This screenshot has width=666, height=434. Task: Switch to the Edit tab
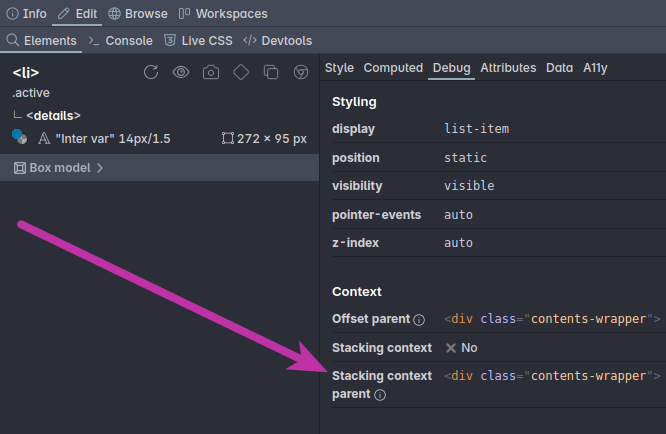tap(77, 14)
